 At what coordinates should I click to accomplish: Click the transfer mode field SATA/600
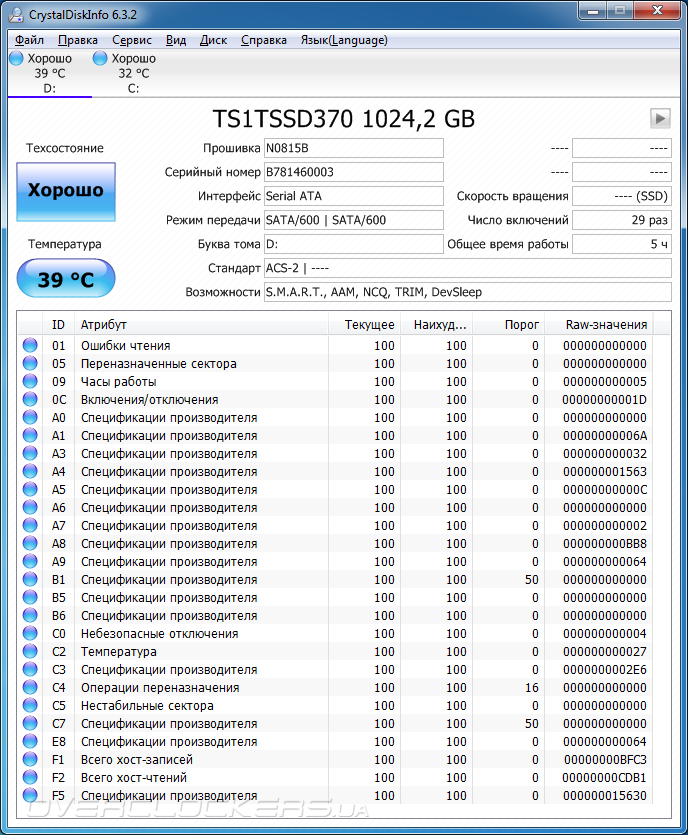pyautogui.click(x=354, y=220)
